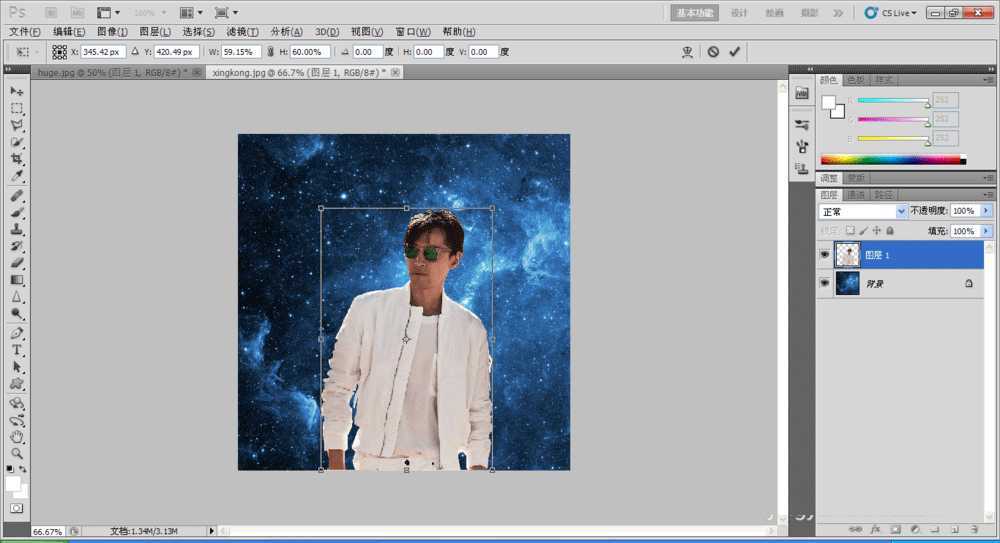Open the fill 填充 slider arrow
Viewport: 1000px width, 543px height.
(987, 231)
